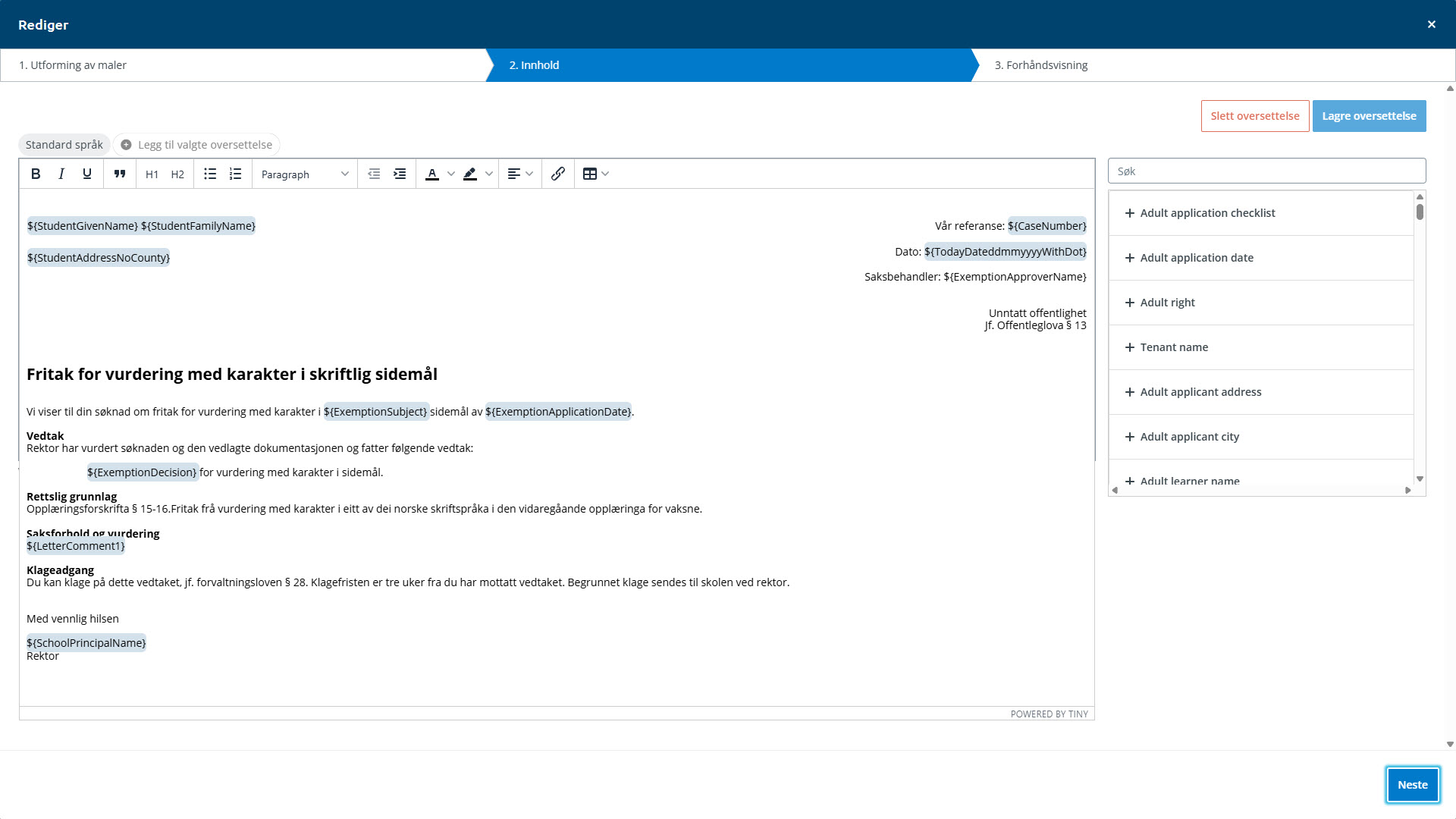Go to step 1. Utforming av maler
This screenshot has width=1456, height=819.
(73, 65)
